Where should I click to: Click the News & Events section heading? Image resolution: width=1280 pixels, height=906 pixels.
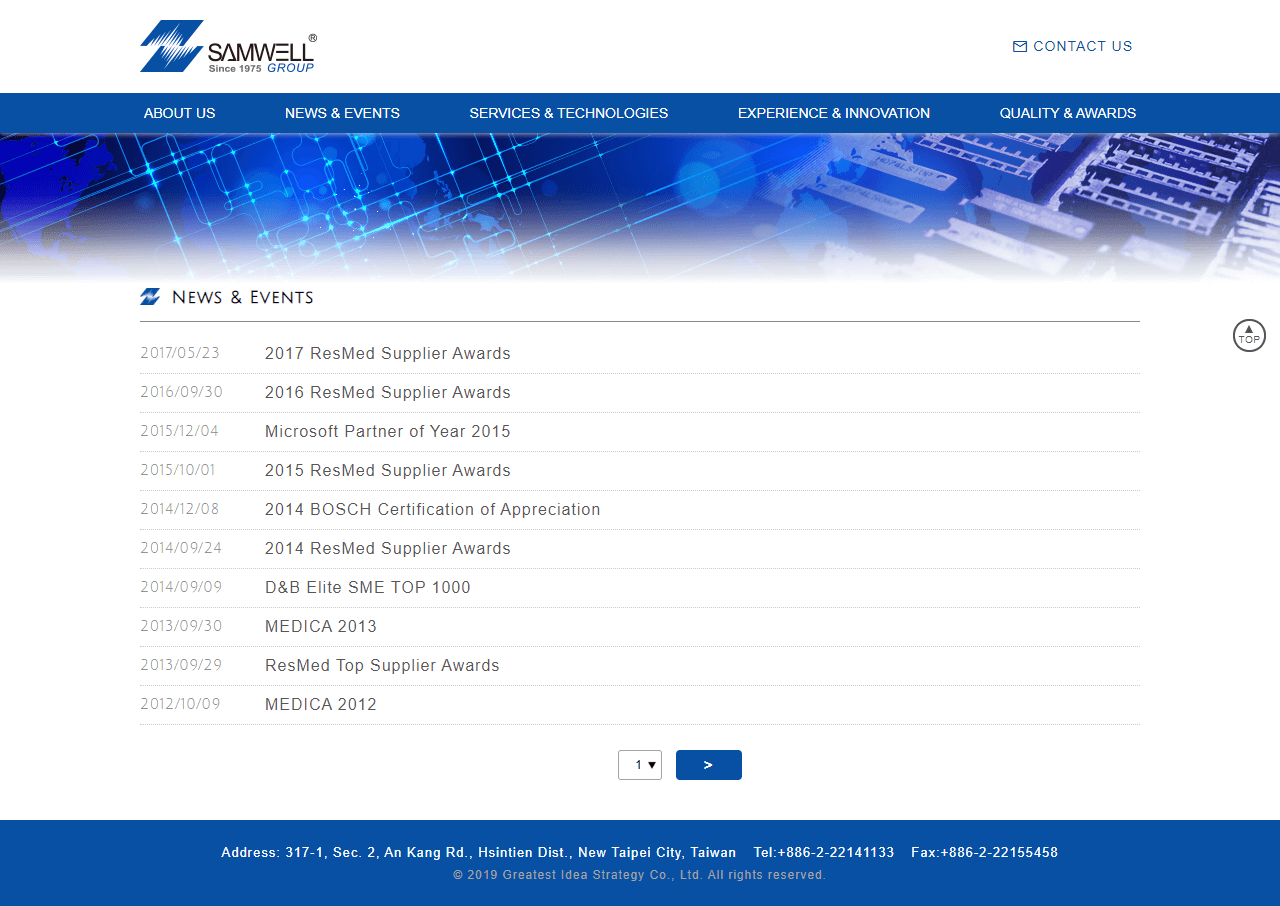click(x=243, y=297)
